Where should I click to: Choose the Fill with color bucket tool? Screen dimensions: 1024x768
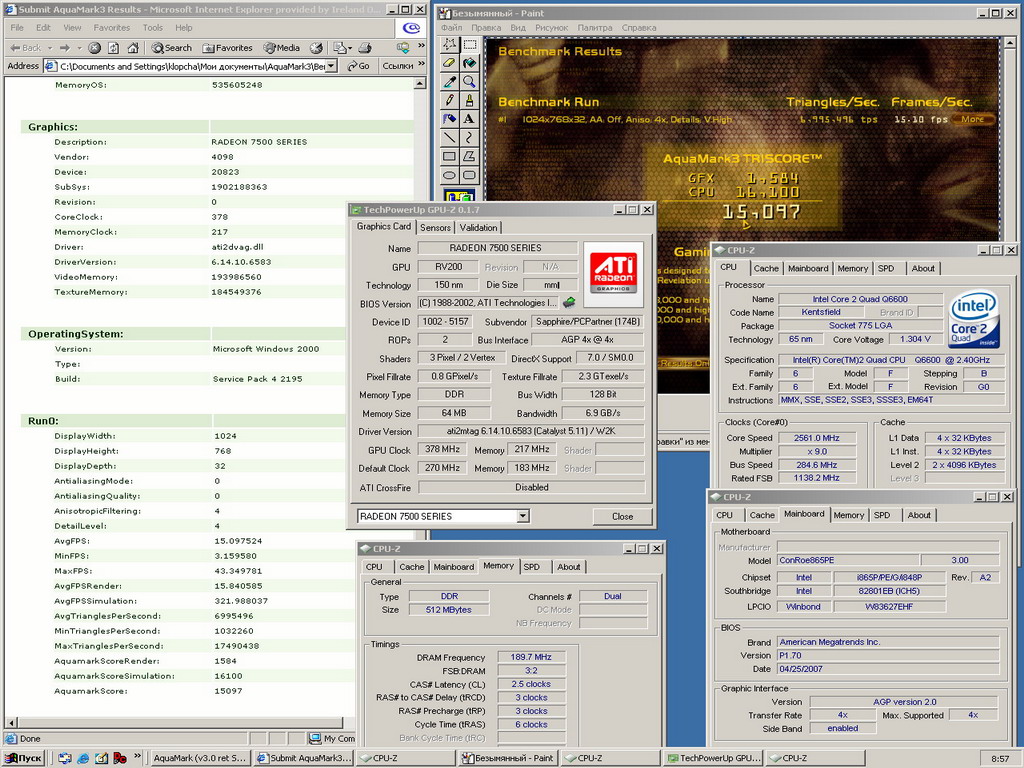click(x=469, y=63)
